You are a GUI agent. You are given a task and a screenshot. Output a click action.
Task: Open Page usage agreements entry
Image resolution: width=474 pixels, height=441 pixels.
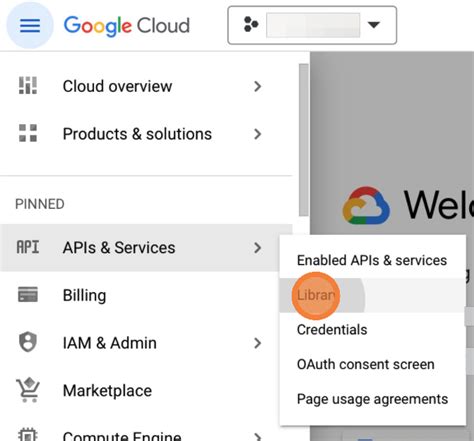coord(372,399)
